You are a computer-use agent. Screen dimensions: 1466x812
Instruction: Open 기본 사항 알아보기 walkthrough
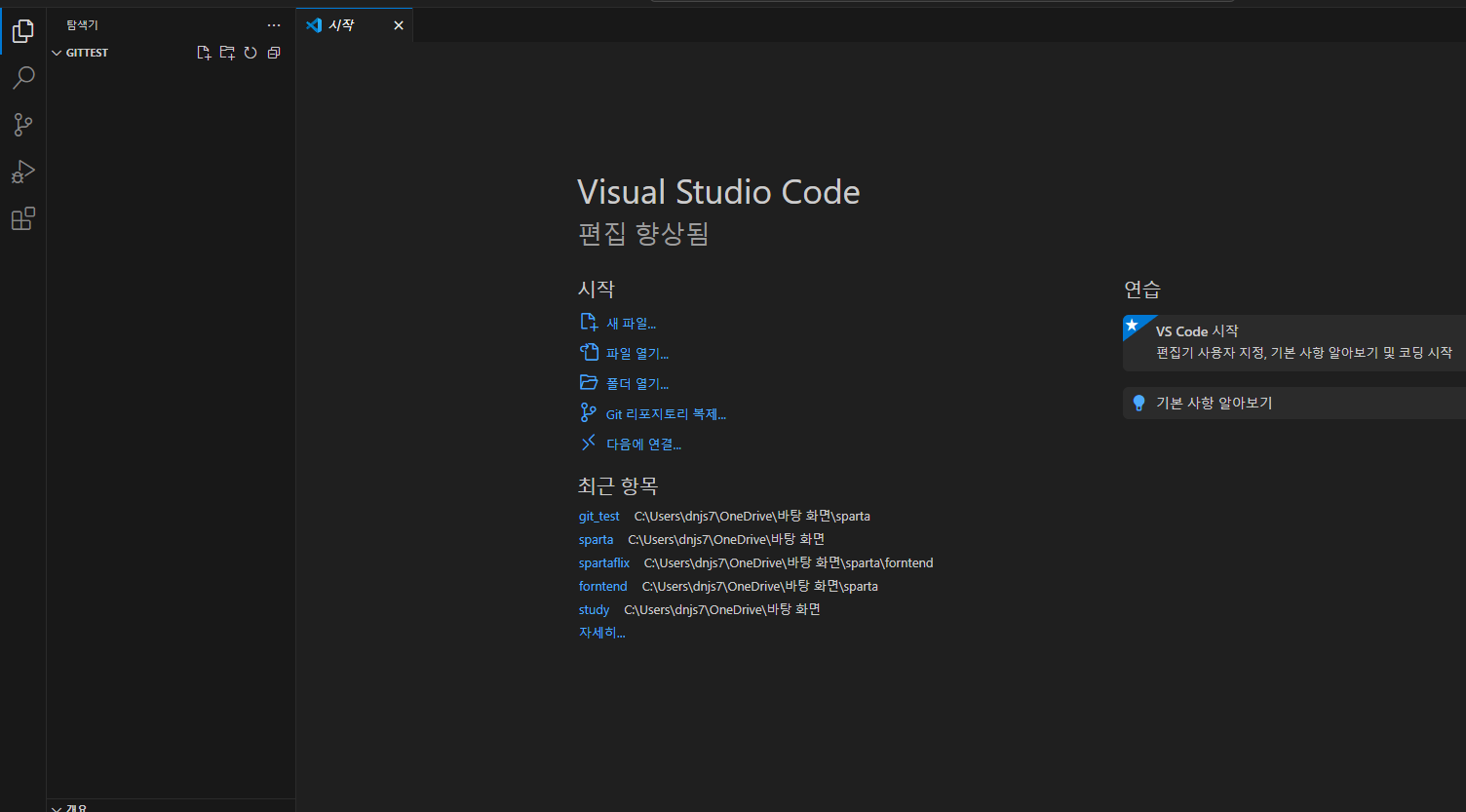(x=1294, y=403)
